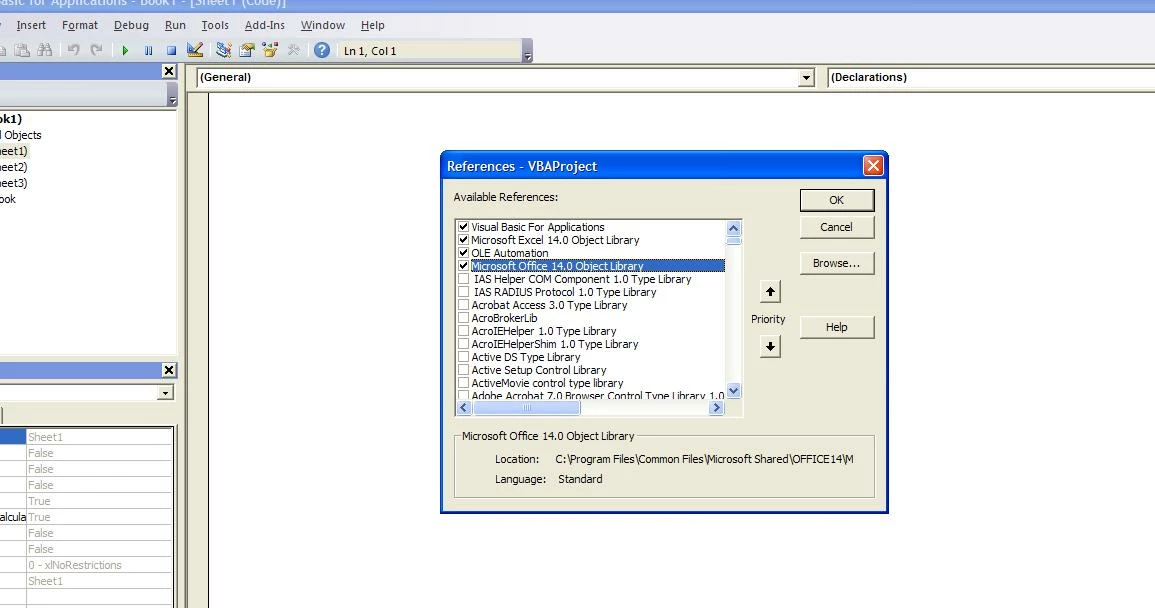Uncheck OLE Automation reference
The height and width of the screenshot is (608, 1155).
coord(463,253)
